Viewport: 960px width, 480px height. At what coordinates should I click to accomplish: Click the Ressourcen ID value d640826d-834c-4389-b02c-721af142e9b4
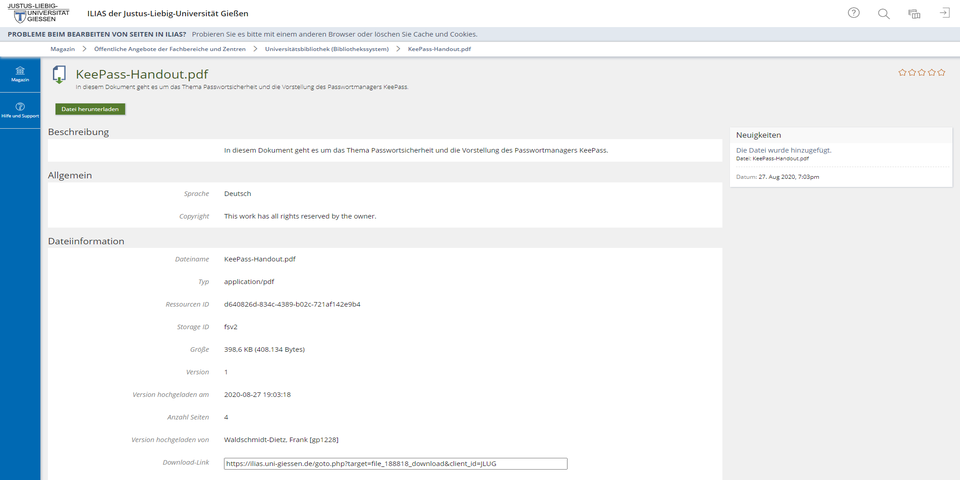292,304
